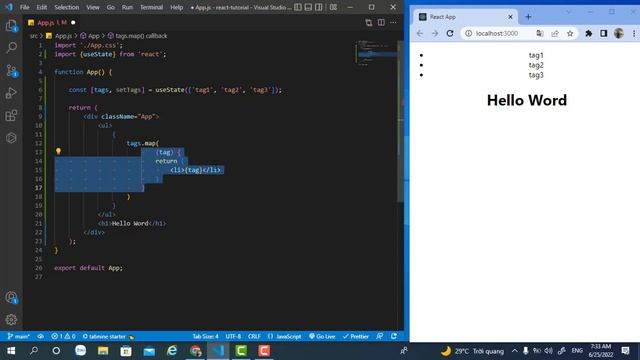
Task: Click Open Changes icon in editor toolbar
Action: tap(369, 22)
